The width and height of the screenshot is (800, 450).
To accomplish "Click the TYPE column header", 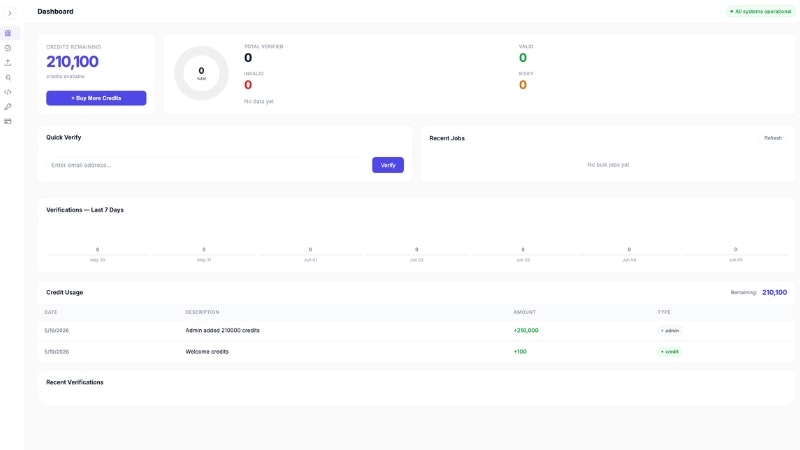I will point(664,312).
